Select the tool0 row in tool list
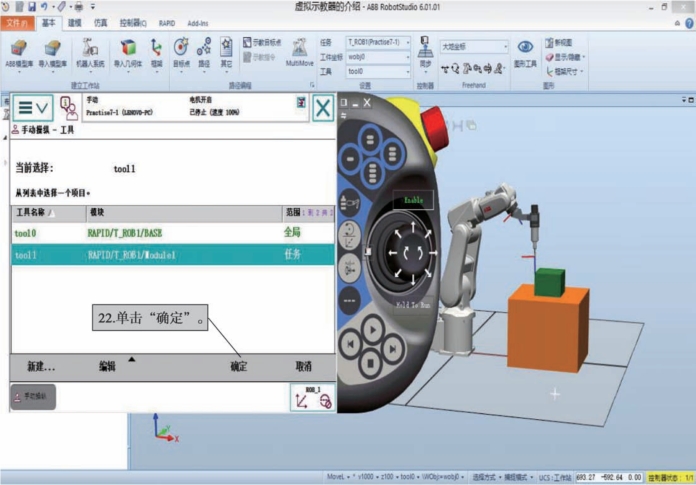The width and height of the screenshot is (696, 485). (x=172, y=233)
